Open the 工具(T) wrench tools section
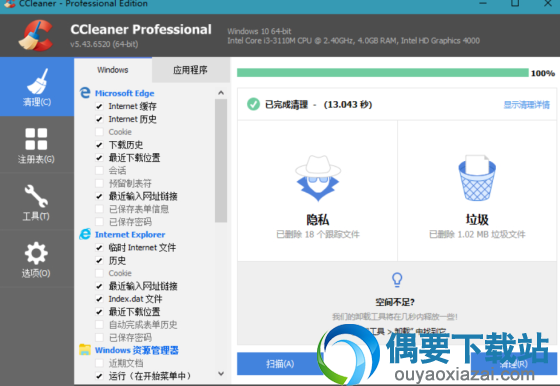Viewport: 560px width, 386px height. (x=37, y=202)
